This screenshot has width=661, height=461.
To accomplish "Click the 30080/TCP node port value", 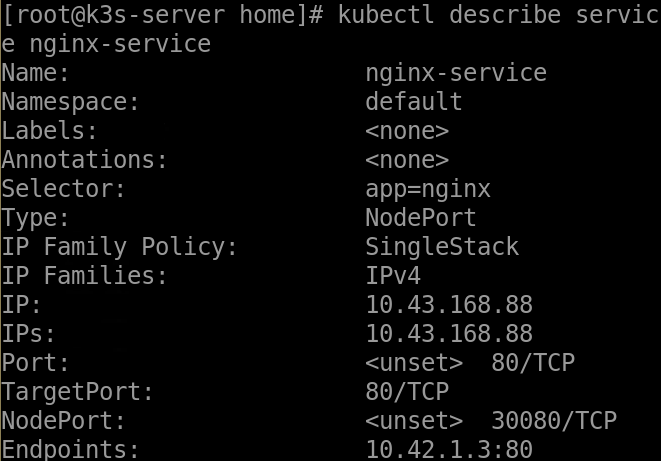I will 553,421.
